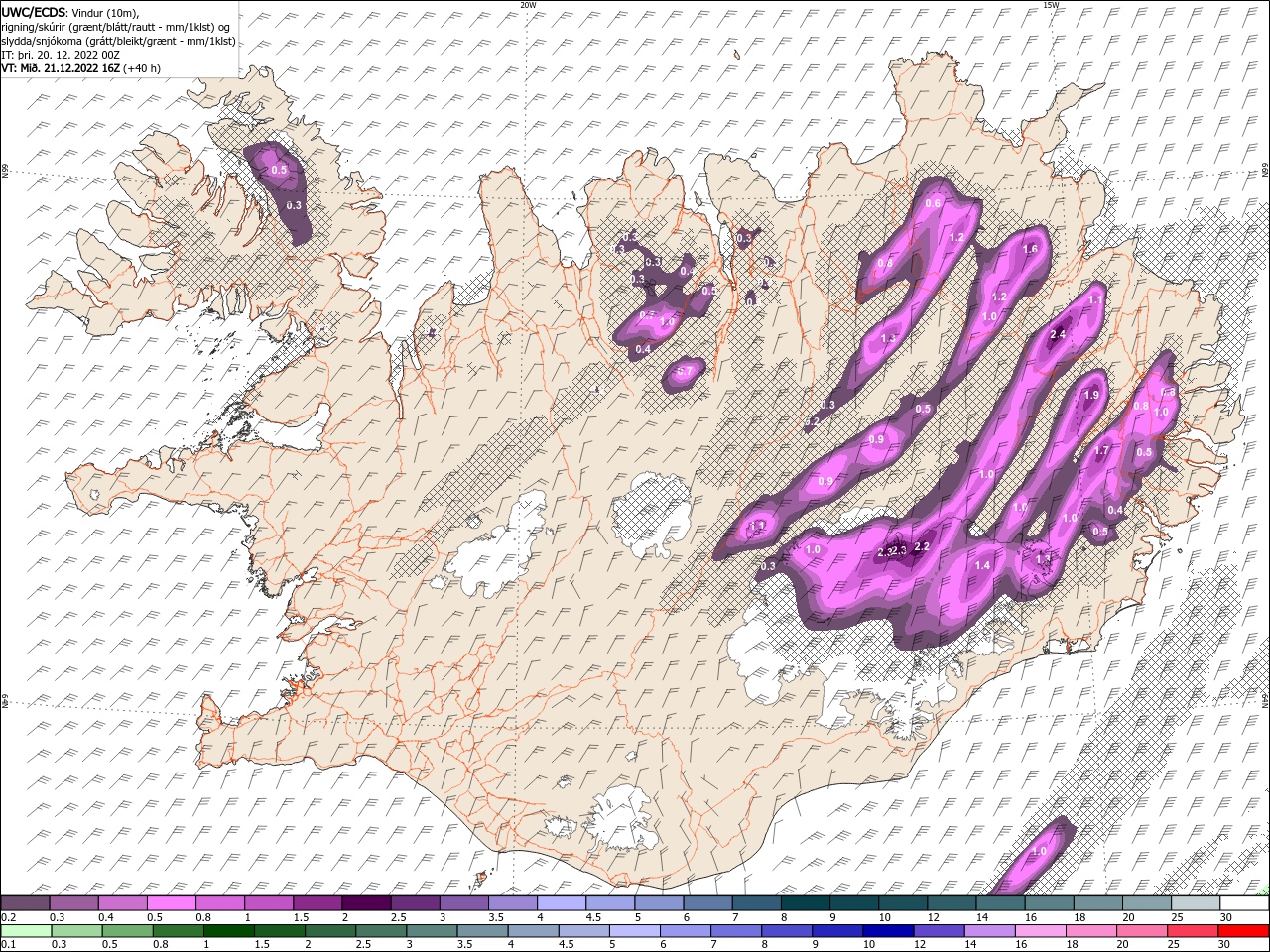
Task: Pick snow legend swatch 1.5–2
Action: tap(317, 903)
